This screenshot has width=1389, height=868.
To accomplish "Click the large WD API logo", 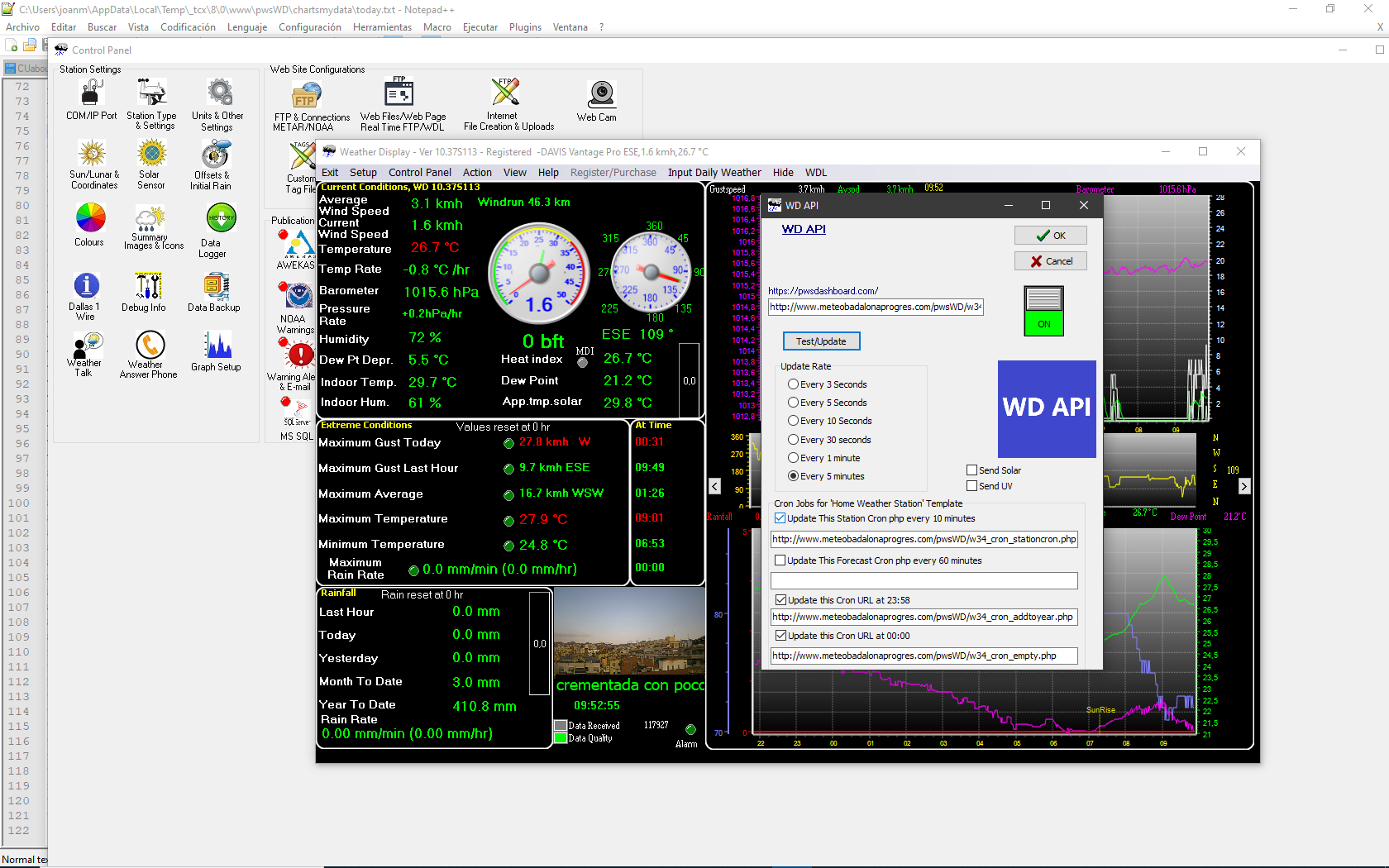I will click(1047, 408).
